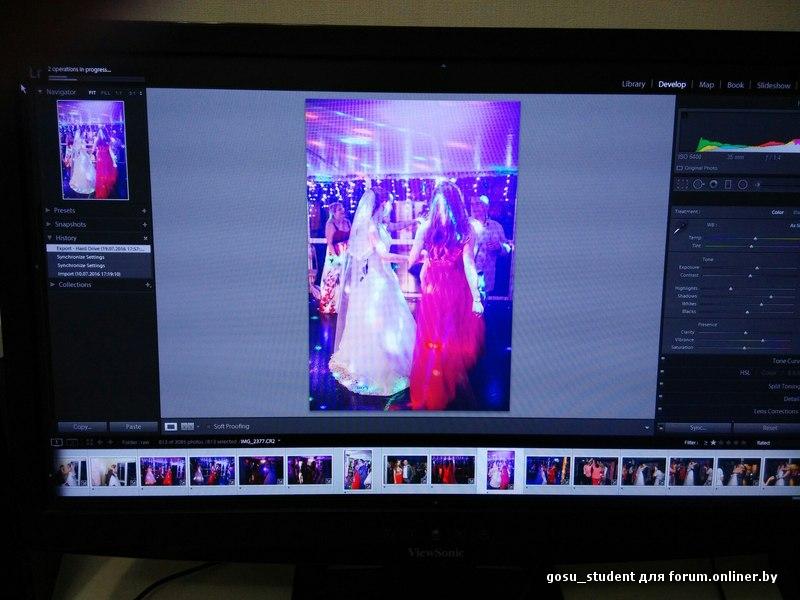
Task: Collapse the Navigator panel
Action: point(40,92)
